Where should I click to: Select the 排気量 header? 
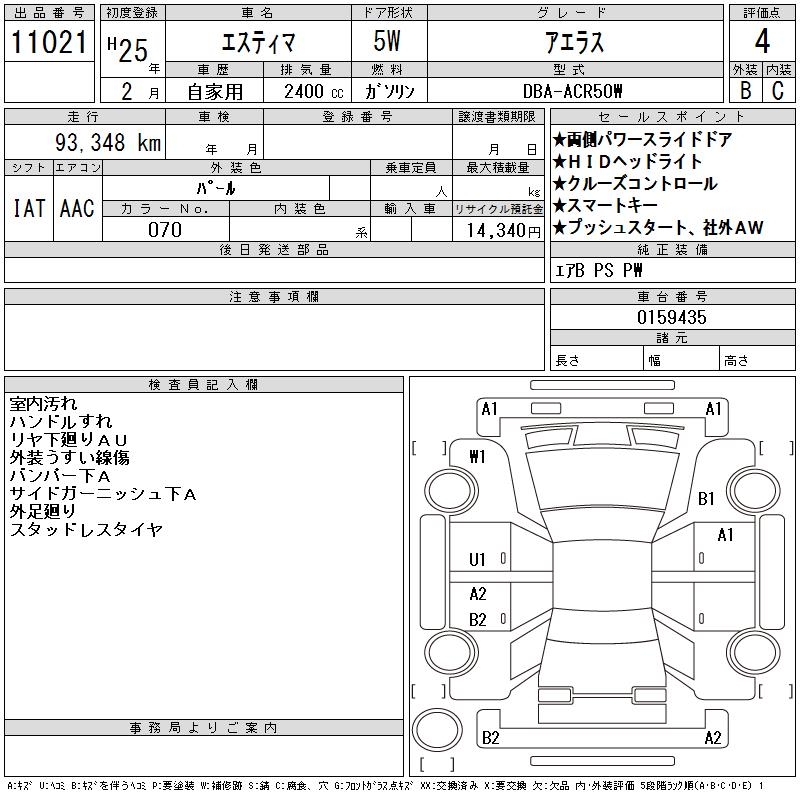[x=307, y=69]
